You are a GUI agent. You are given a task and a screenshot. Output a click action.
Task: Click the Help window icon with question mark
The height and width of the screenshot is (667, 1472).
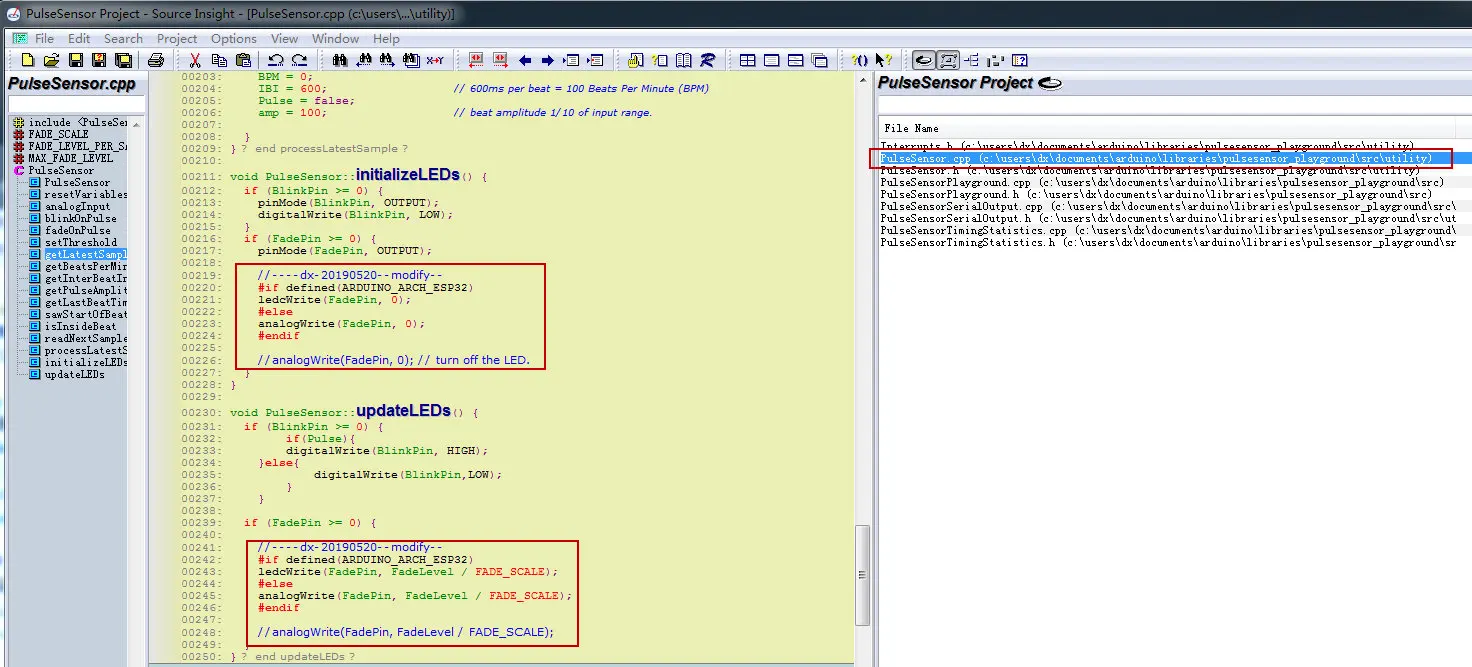coord(1019,60)
